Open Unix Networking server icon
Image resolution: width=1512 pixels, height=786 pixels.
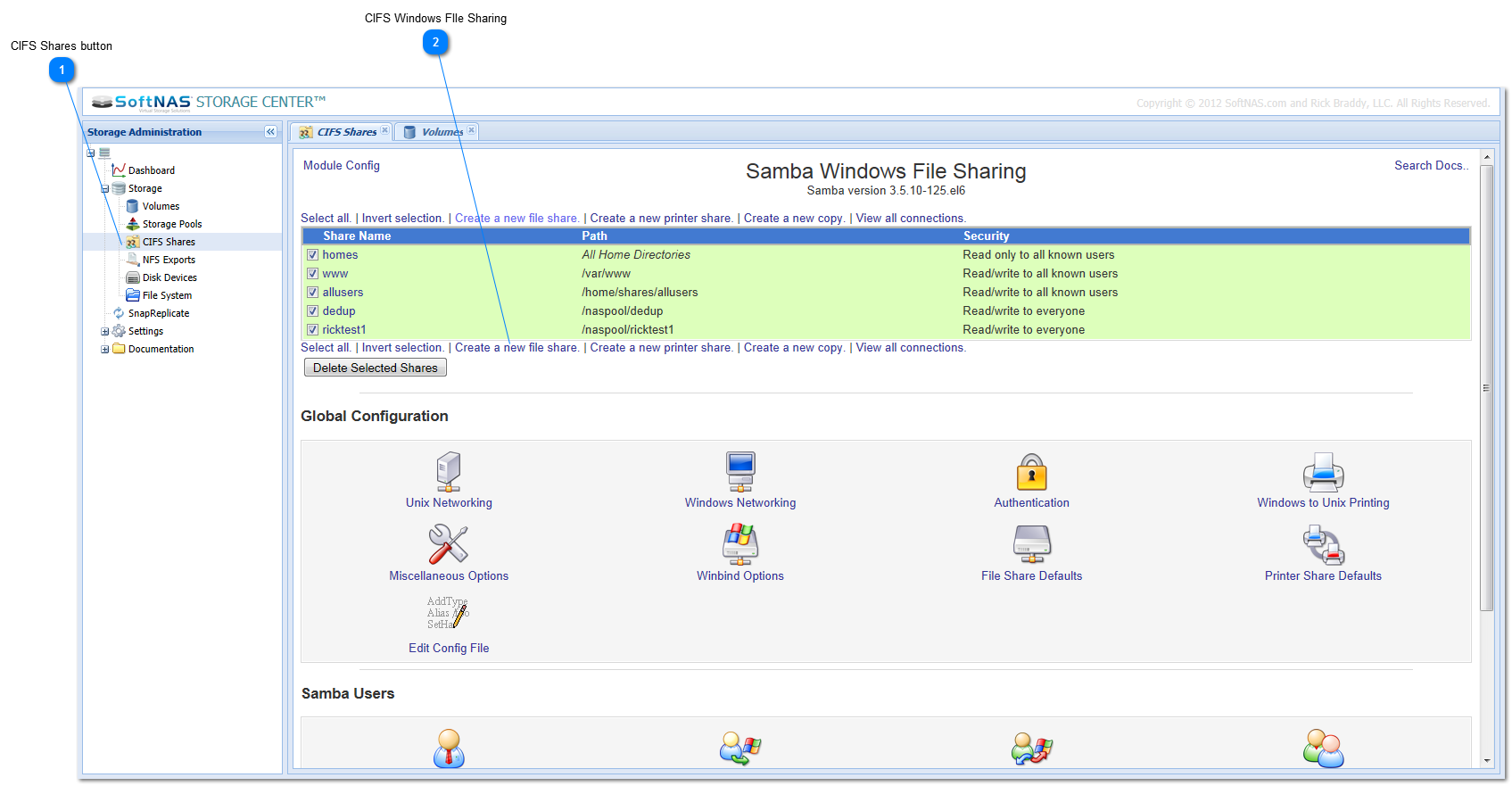pos(449,471)
